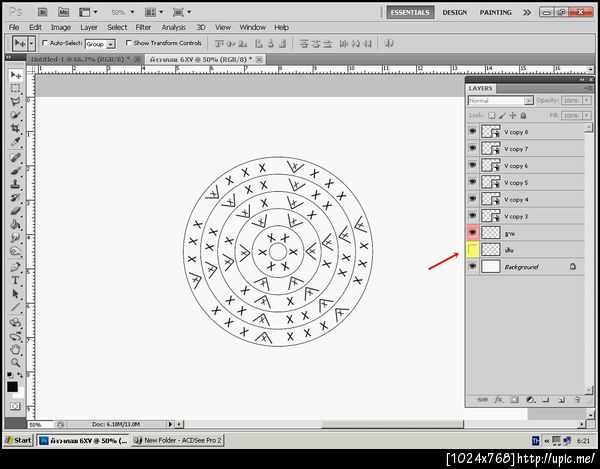The height and width of the screenshot is (469, 600).
Task: Select the Brush tool
Action: [15, 171]
